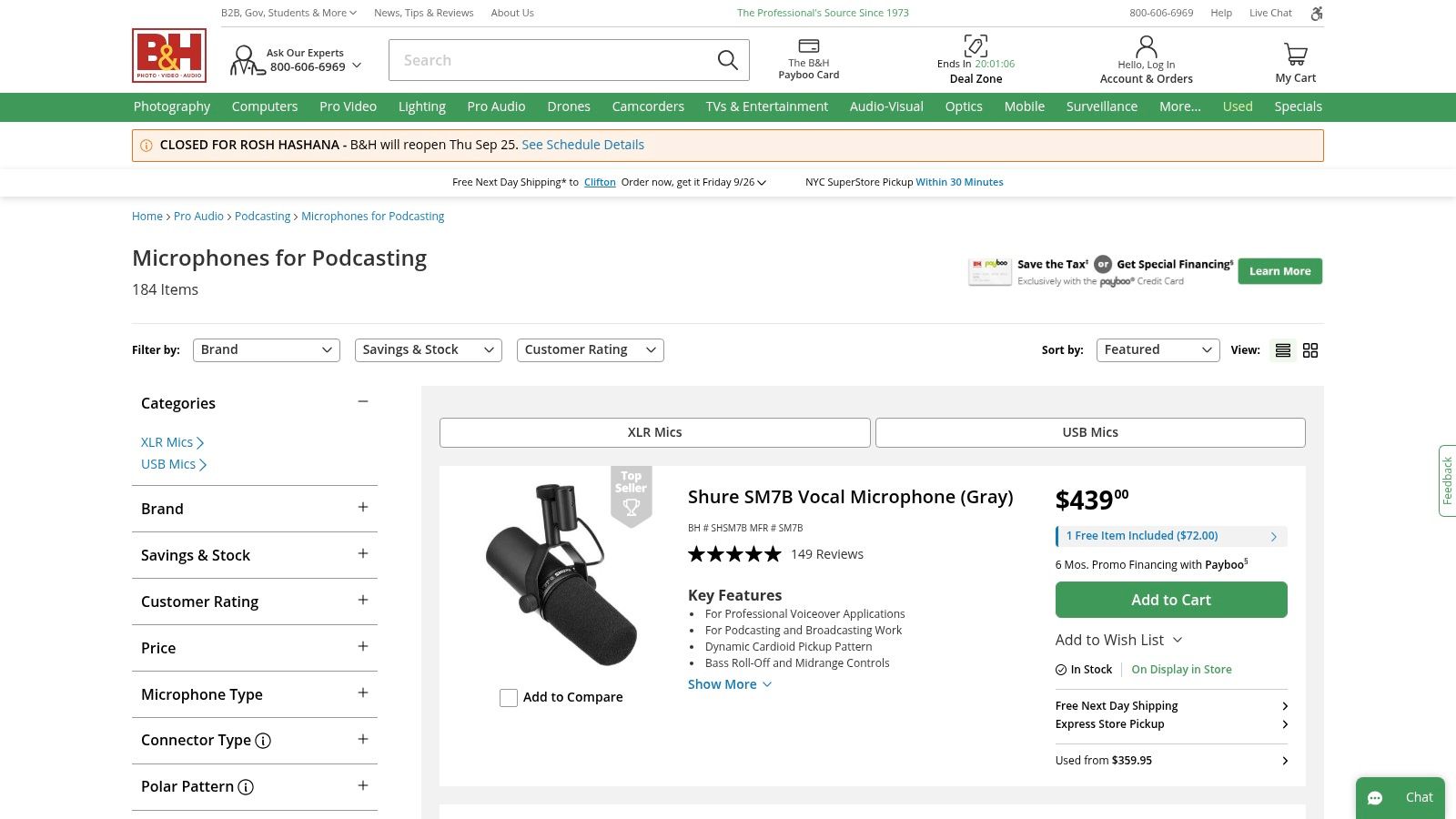This screenshot has width=1456, height=819.
Task: Click the account log in icon
Action: pos(1146,46)
